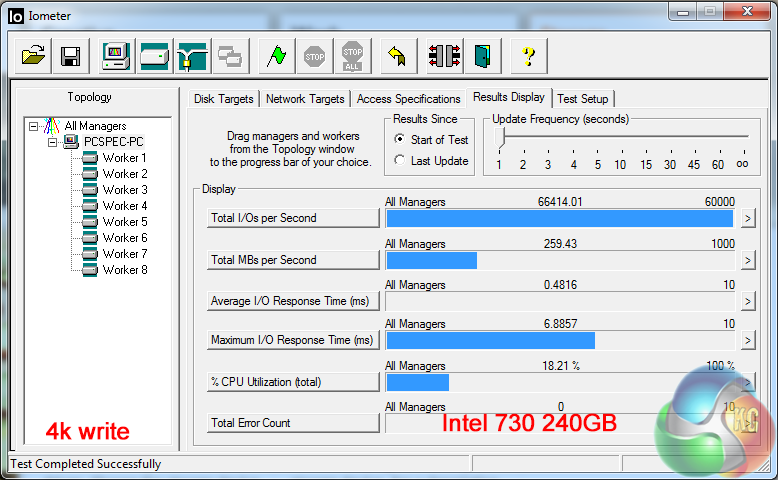Viewport: 778px width, 480px height.
Task: Click Test Completed Successfully status text
Action: 85,464
